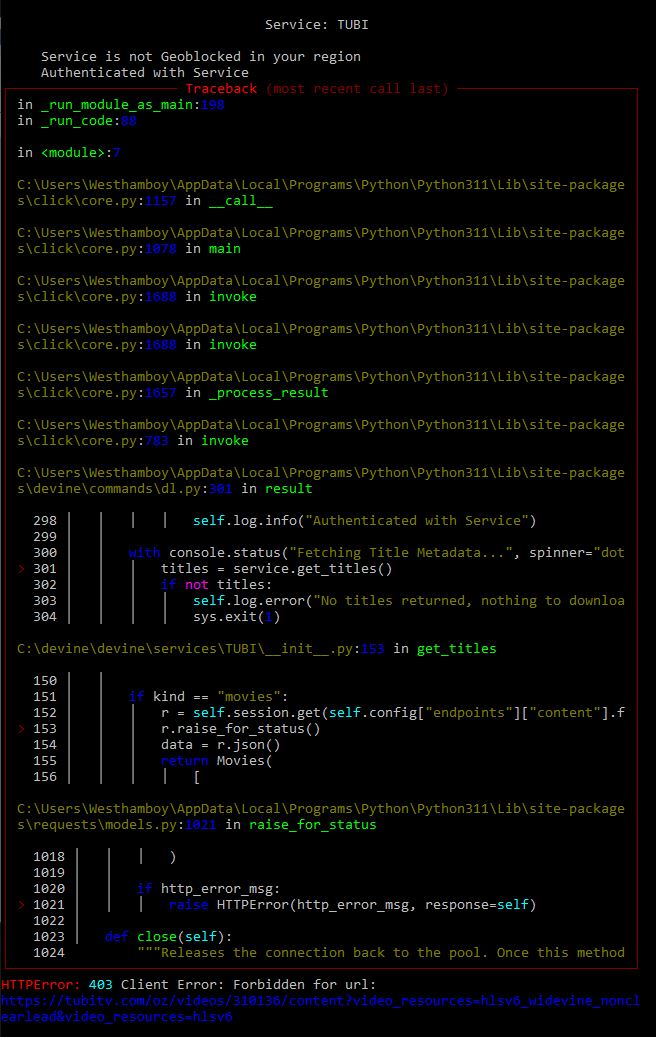Click "Service is not Geoblocked in your region"
656x1037 pixels.
click(200, 57)
